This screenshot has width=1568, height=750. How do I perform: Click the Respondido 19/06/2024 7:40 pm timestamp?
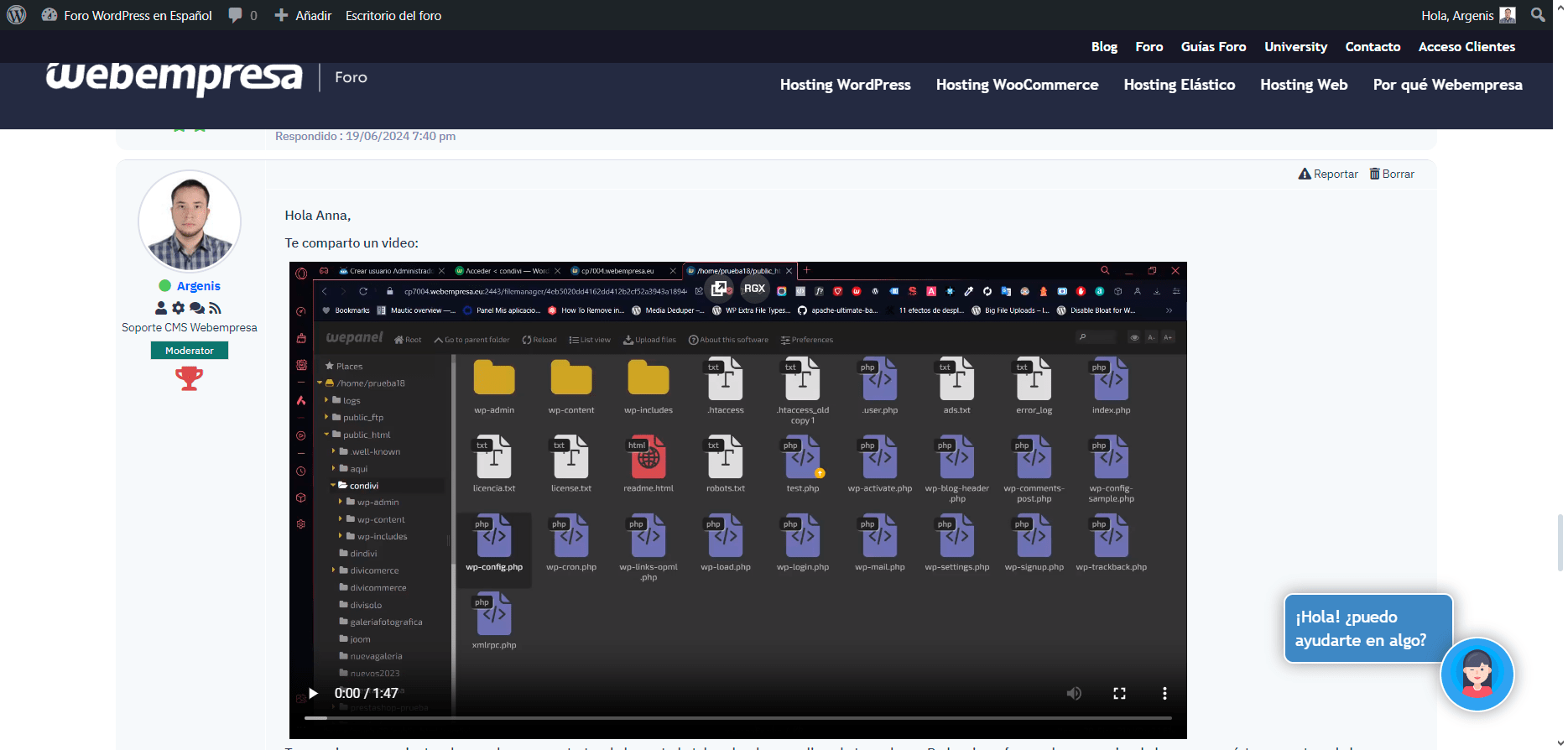[366, 136]
